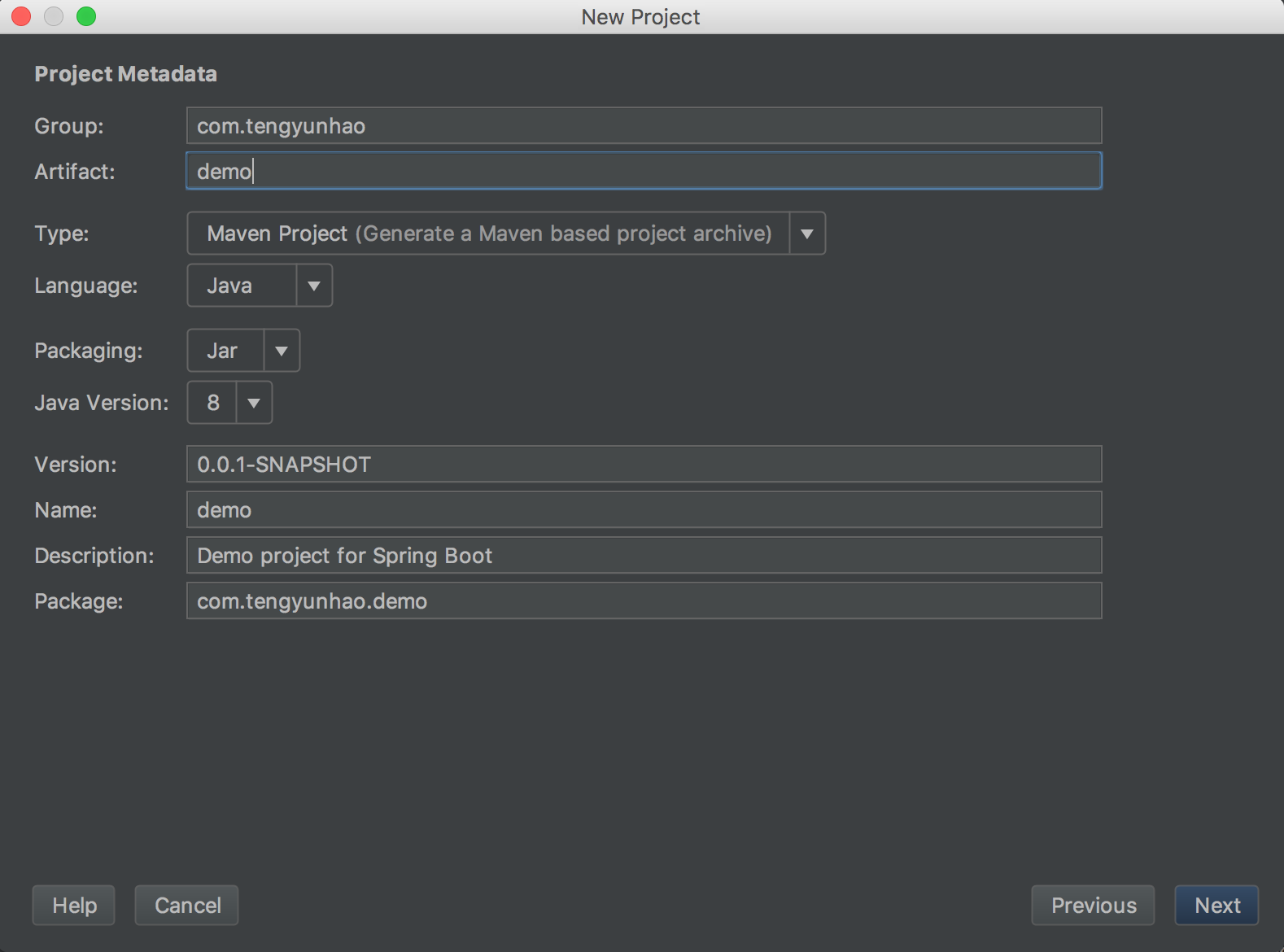Expand the Language dropdown arrow
Viewport: 1284px width, 952px height.
tap(314, 286)
